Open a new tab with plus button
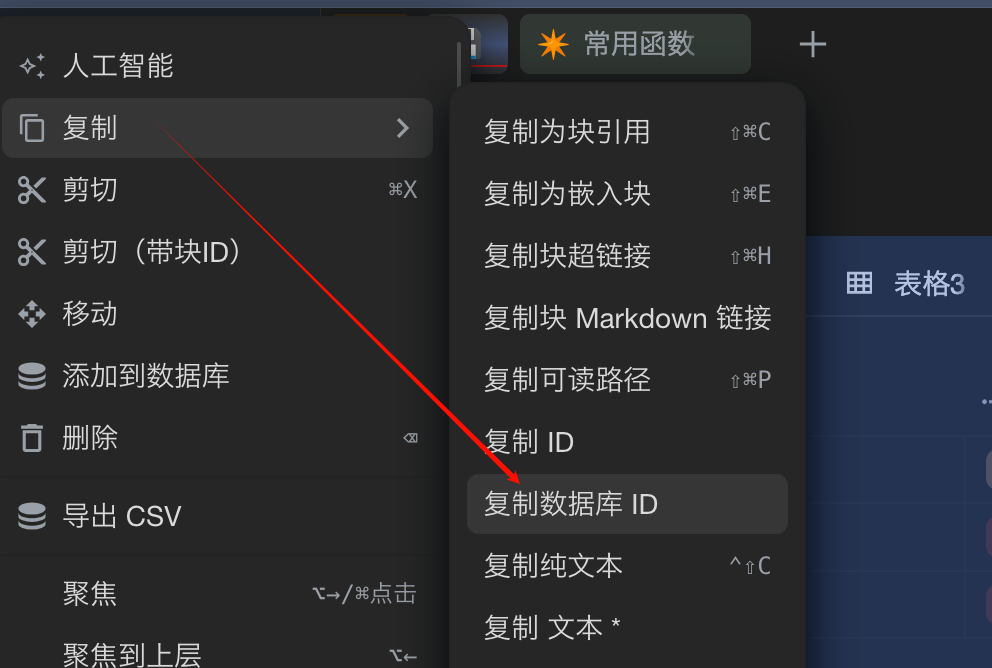This screenshot has width=992, height=668. [x=813, y=44]
